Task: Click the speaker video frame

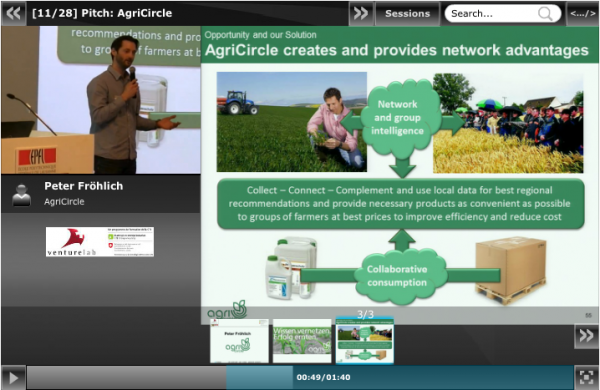Action: (101, 100)
